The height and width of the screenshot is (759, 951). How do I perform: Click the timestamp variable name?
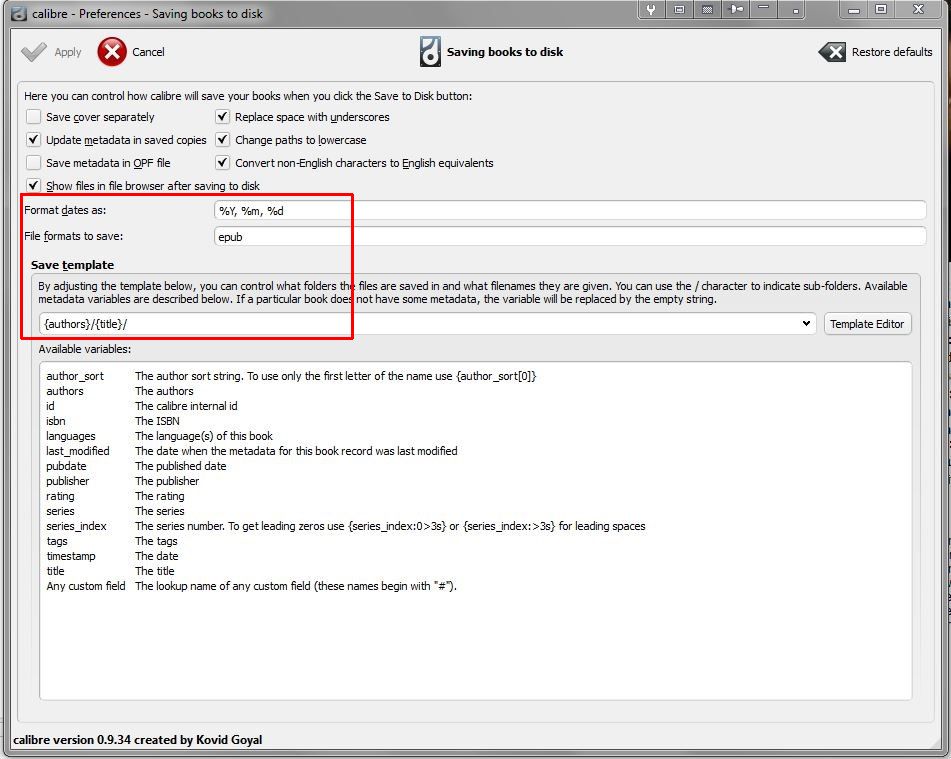(71, 556)
